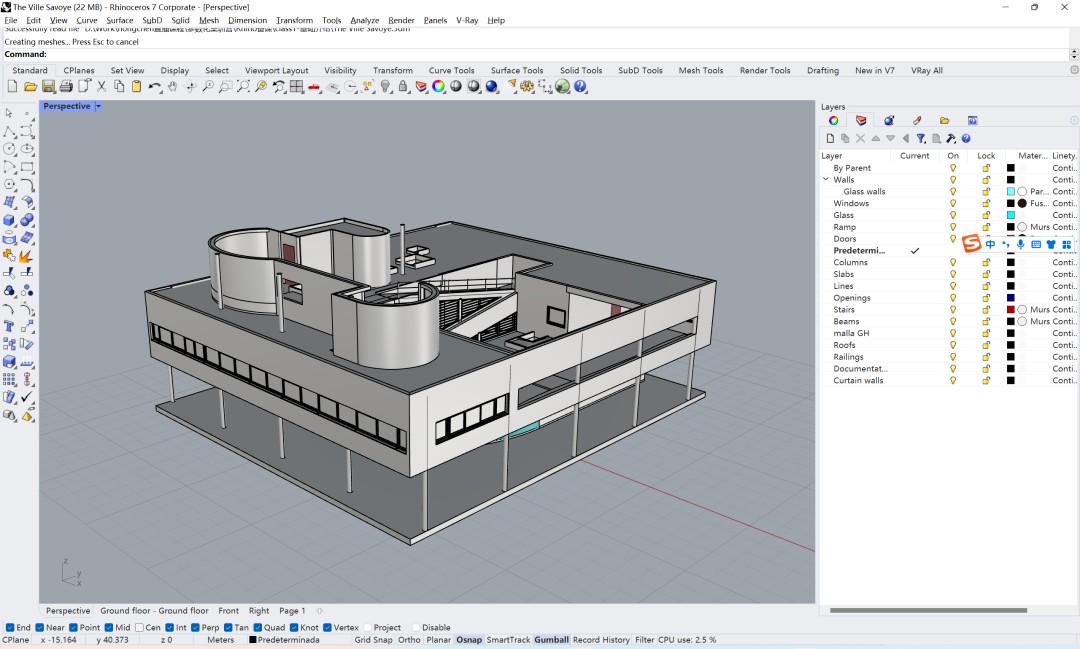Select the Circle tool in left sidebar
The height and width of the screenshot is (649, 1080).
point(10,149)
